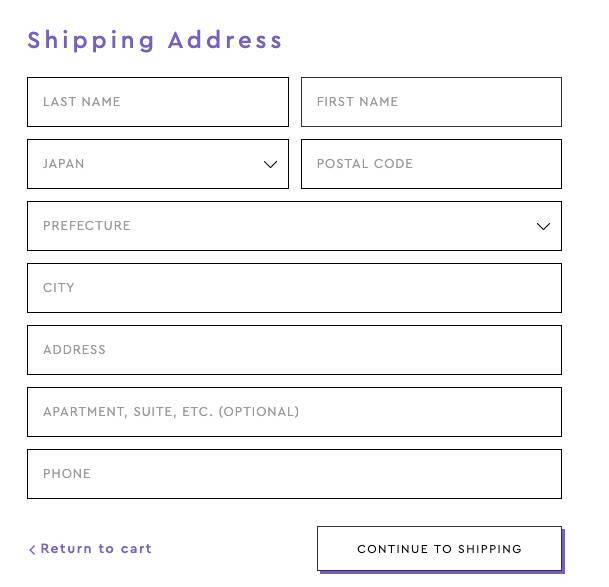Click the PREFECTURE placeholder label
Viewport: 609px width, 587px height.
pyautogui.click(x=87, y=226)
